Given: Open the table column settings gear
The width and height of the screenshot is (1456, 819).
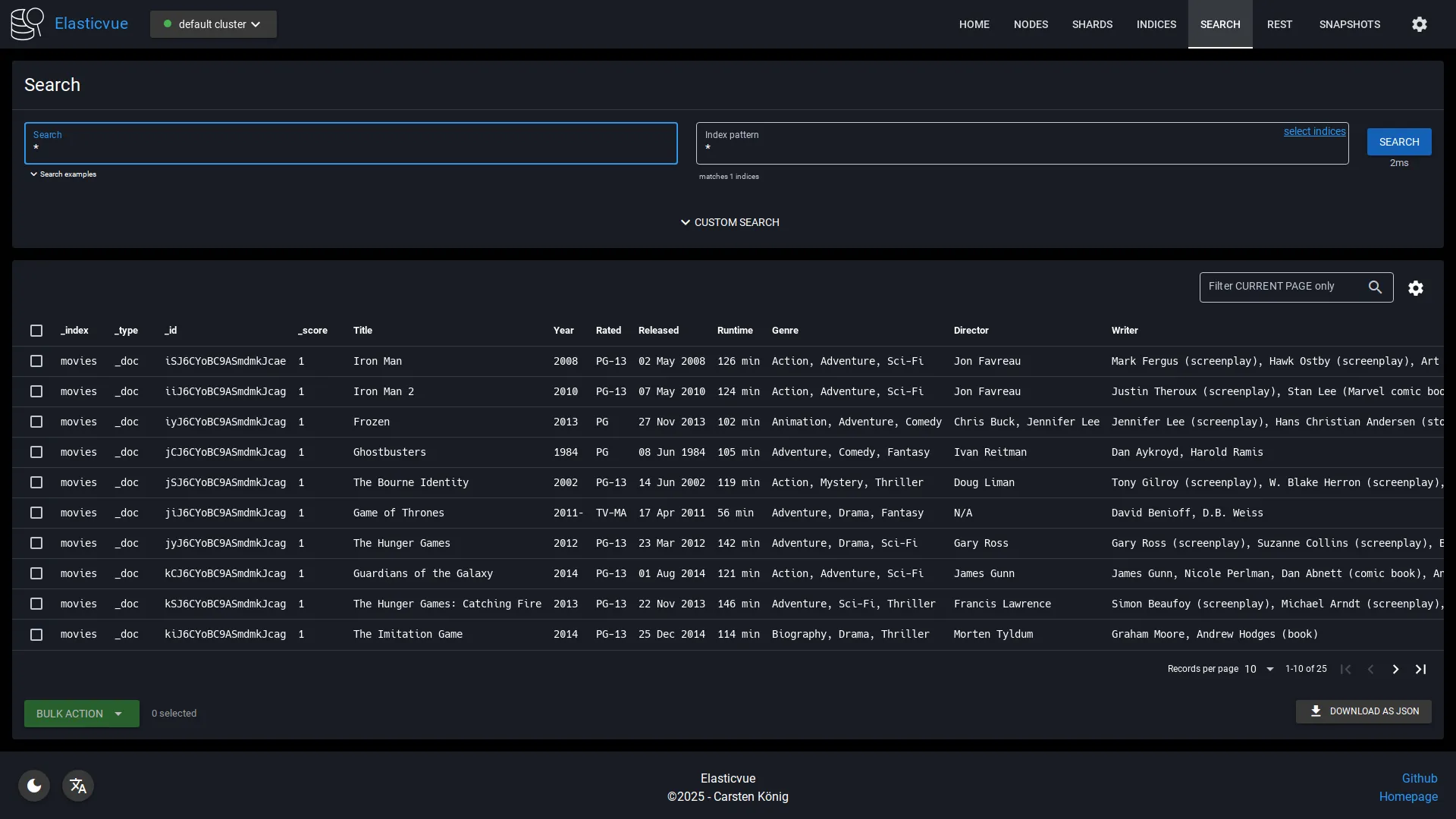Looking at the screenshot, I should pyautogui.click(x=1417, y=288).
